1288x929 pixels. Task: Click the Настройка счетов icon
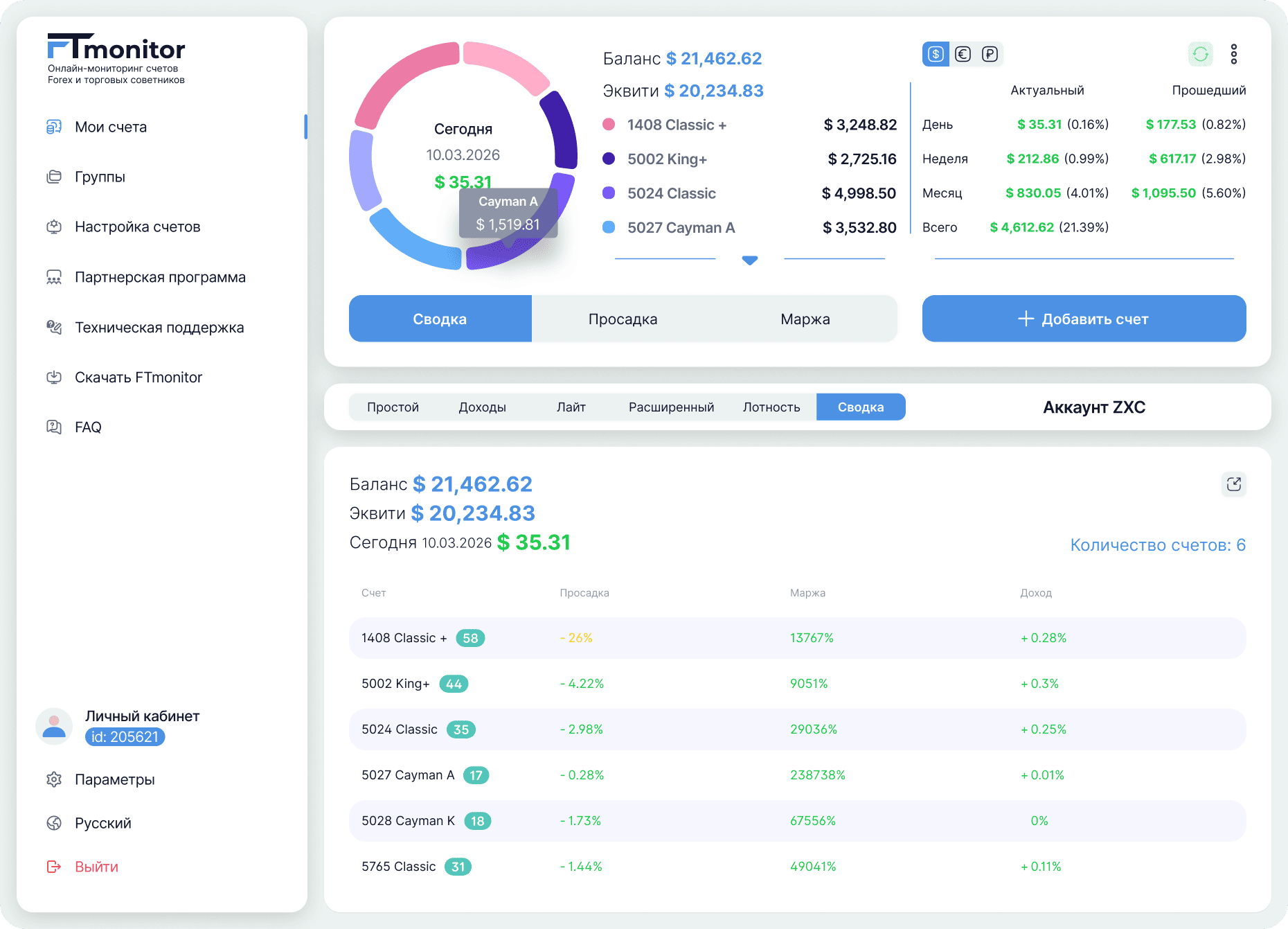coord(54,227)
